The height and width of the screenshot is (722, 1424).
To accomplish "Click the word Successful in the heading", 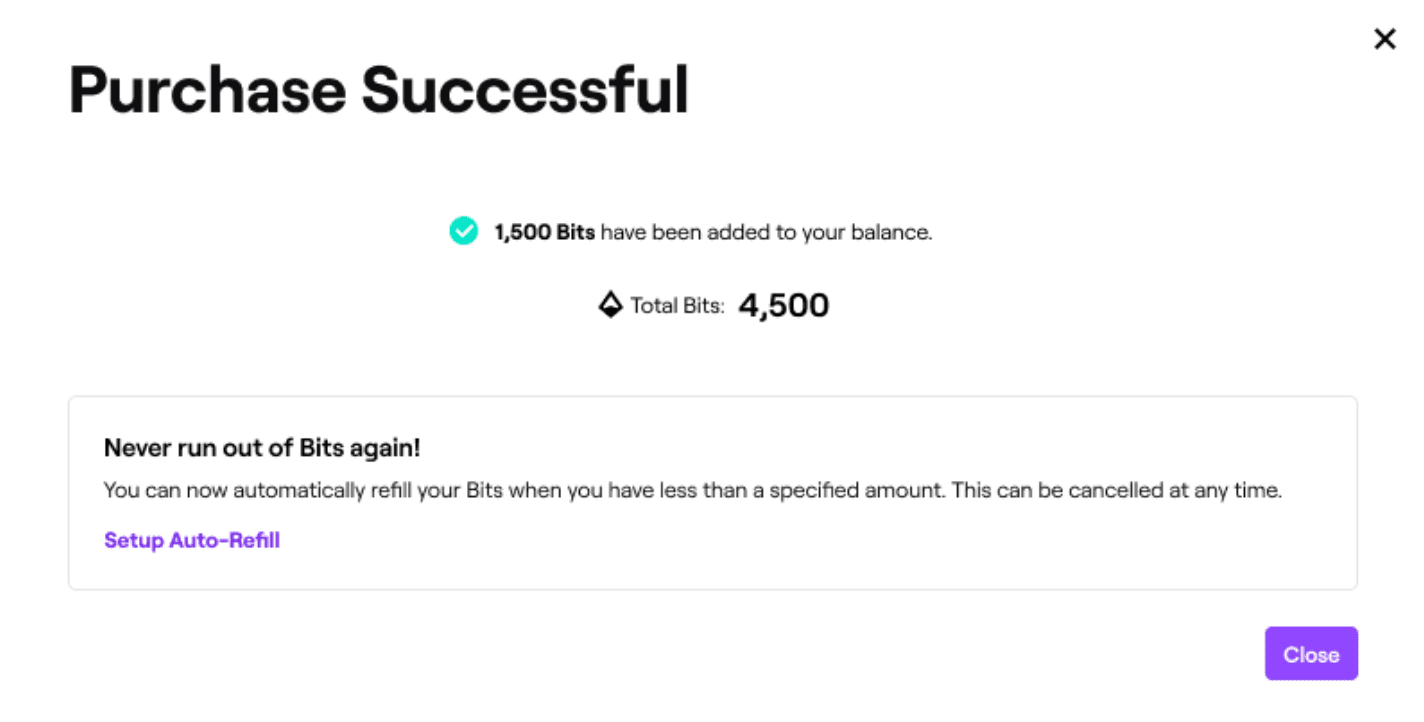I will pos(525,88).
